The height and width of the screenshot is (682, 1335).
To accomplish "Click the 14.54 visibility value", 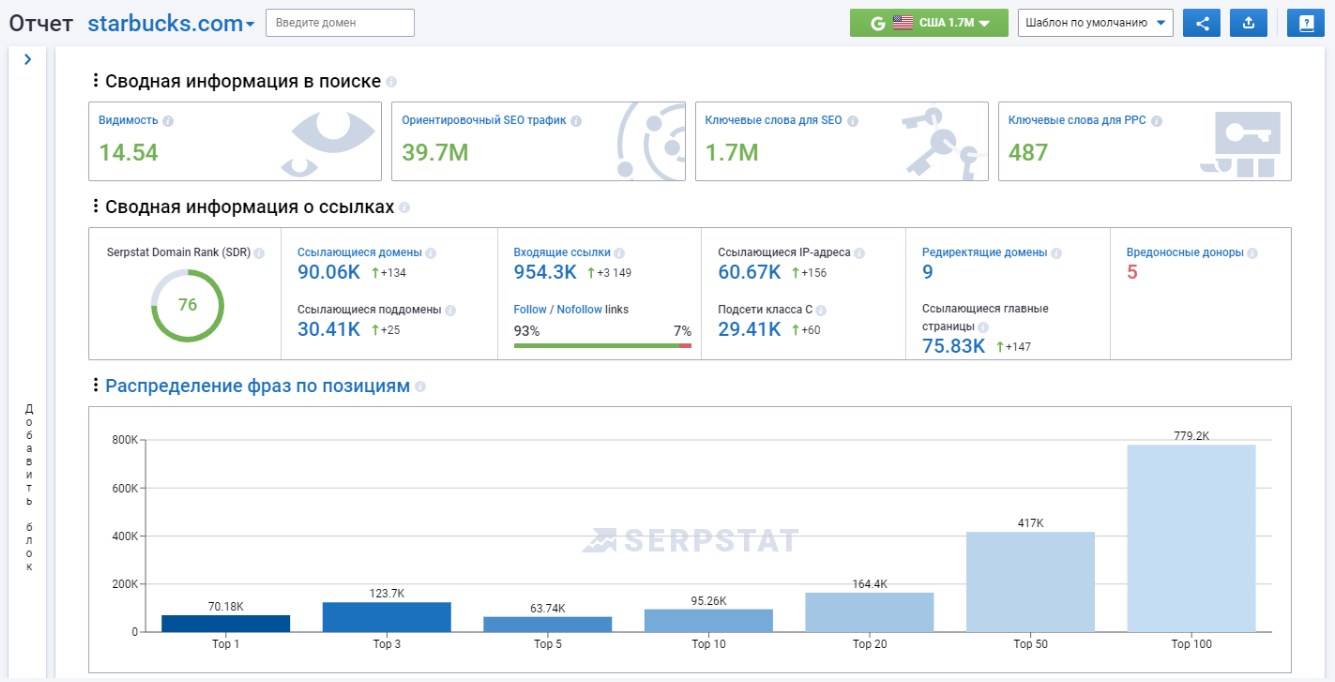I will click(128, 152).
